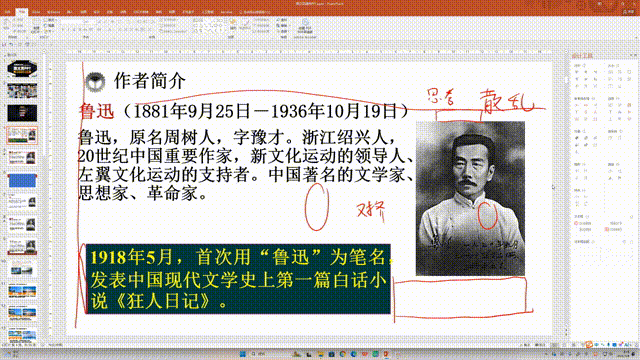Click the large add-in icon at ribbon's right end
This screenshot has height=360, width=640.
tap(305, 25)
